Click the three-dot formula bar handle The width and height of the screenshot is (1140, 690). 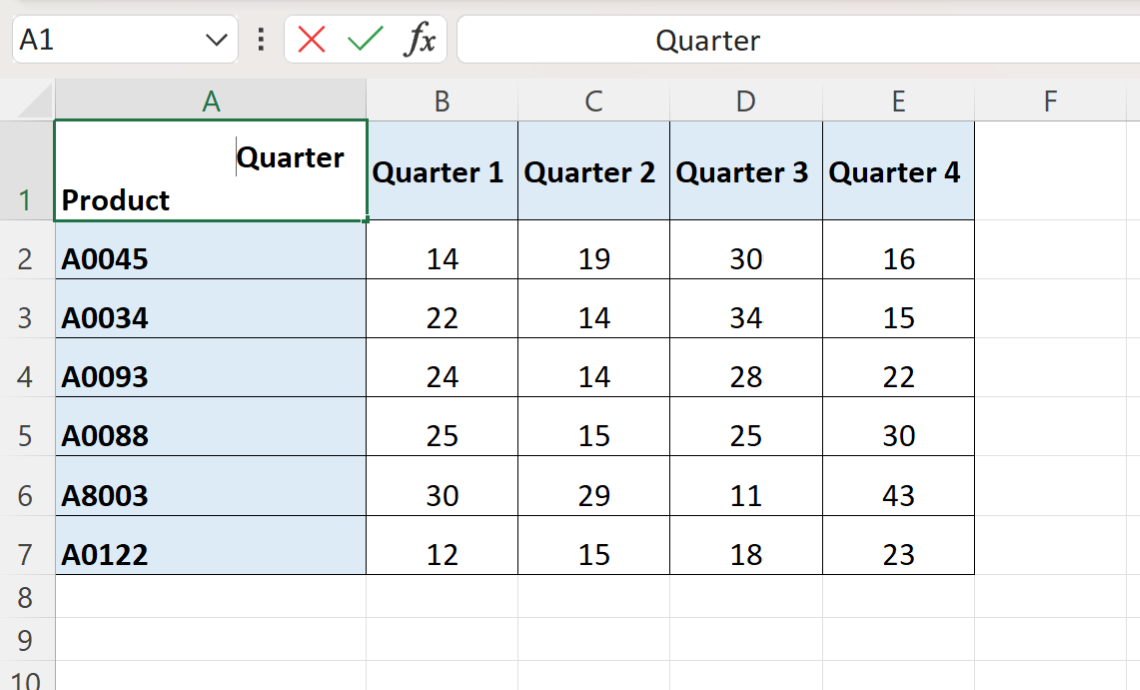(261, 39)
